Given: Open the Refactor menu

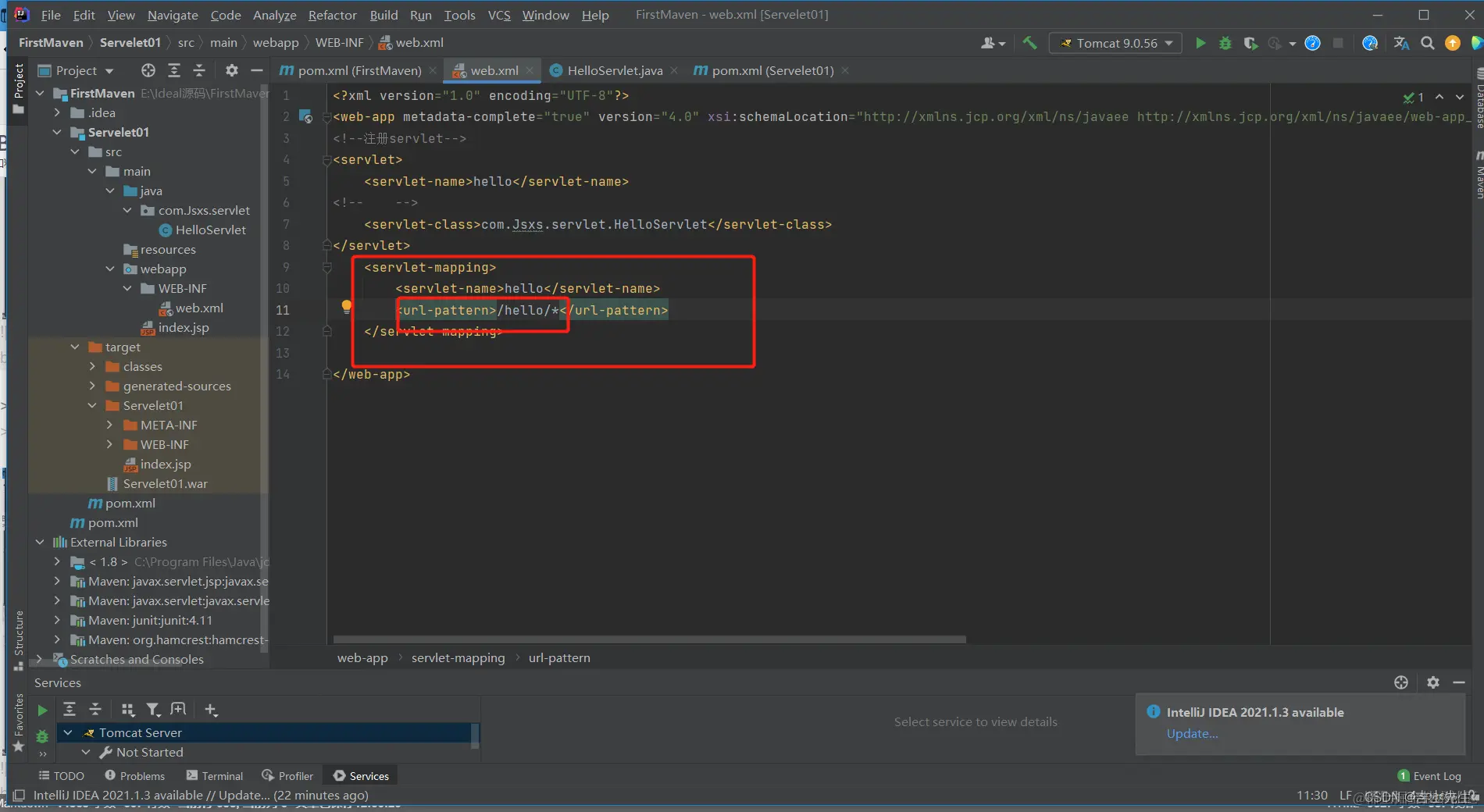Looking at the screenshot, I should [x=332, y=15].
